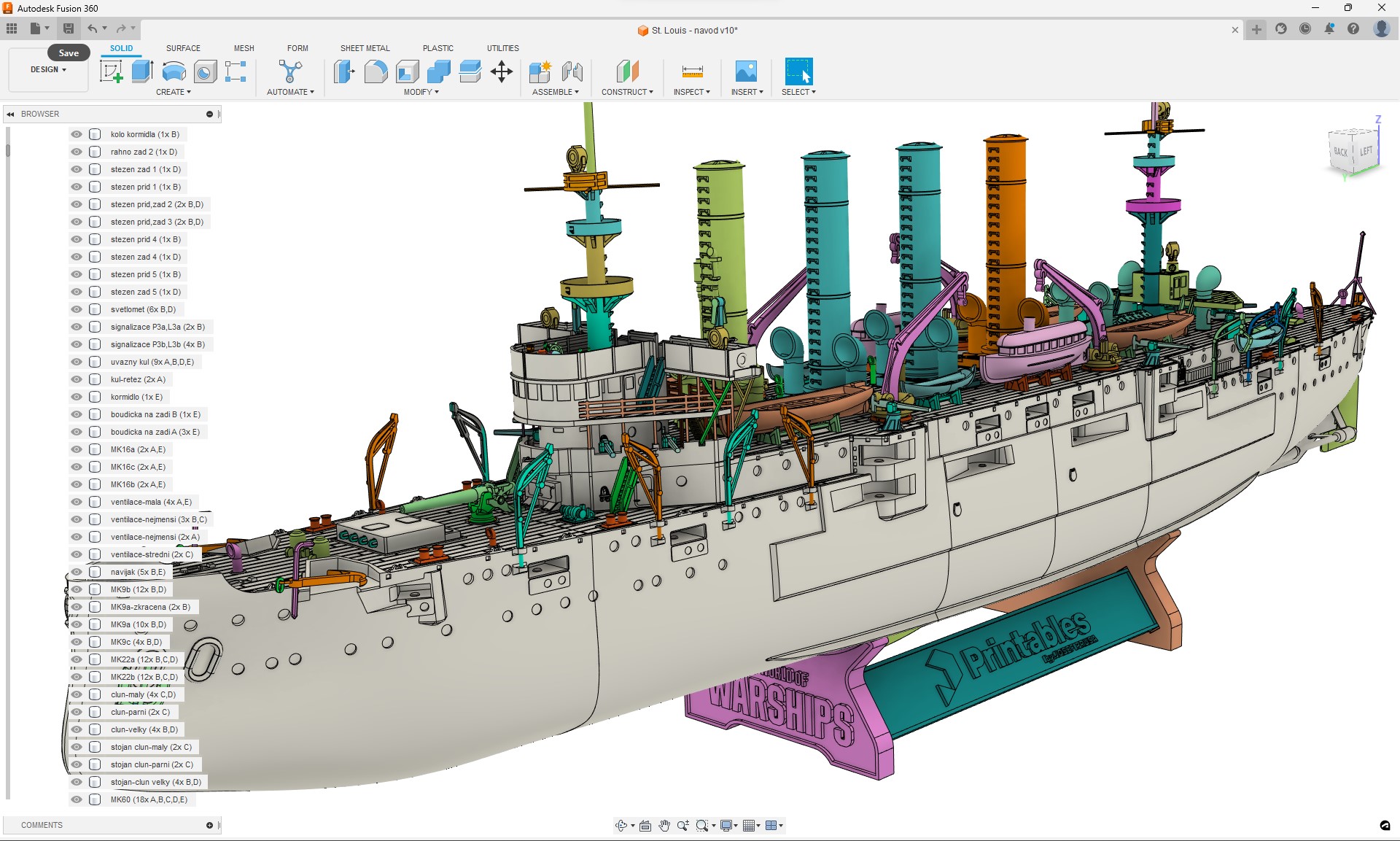Open the Insert image tool icon
Screen dimensions: 1400x841
pos(746,71)
